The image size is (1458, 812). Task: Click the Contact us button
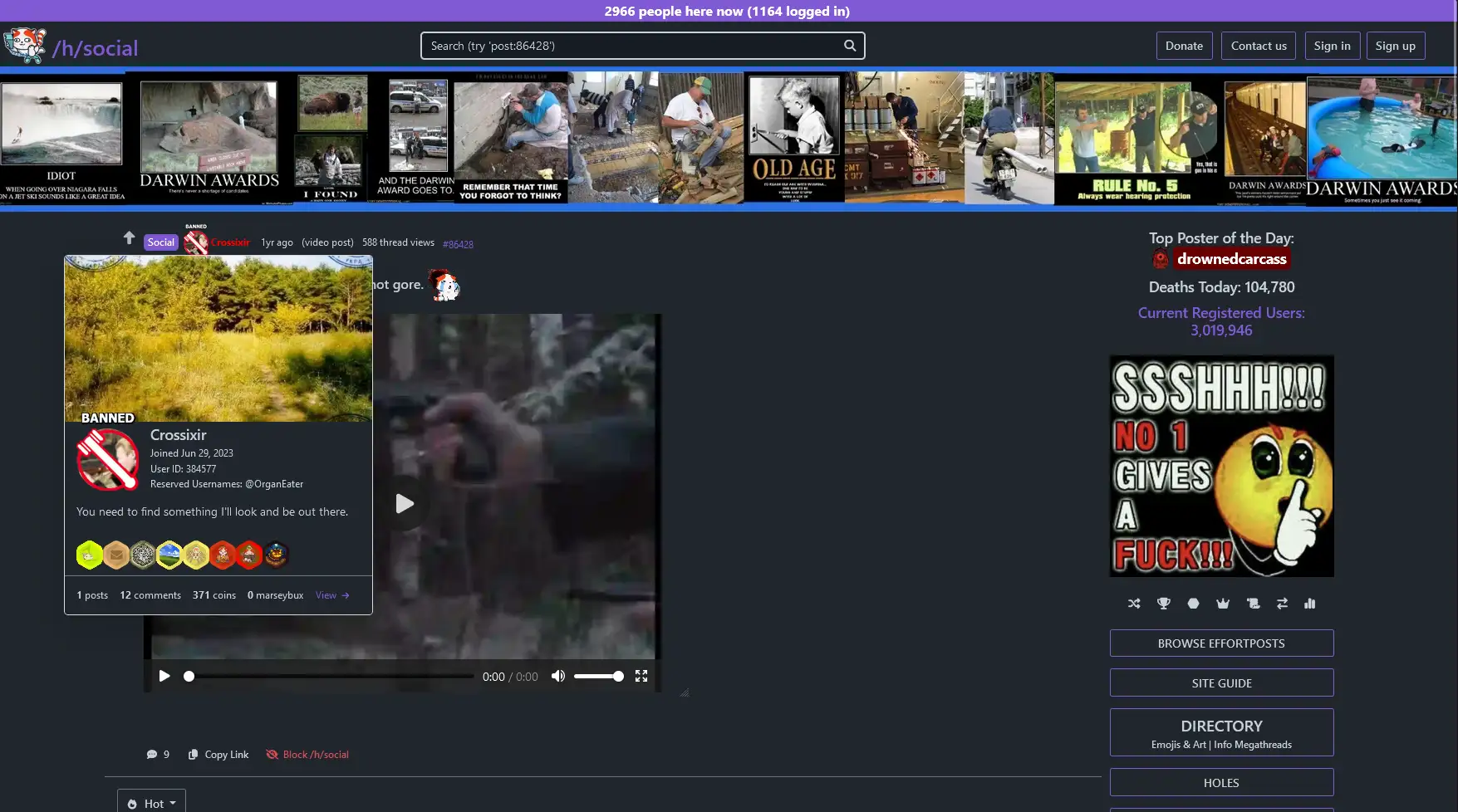pyautogui.click(x=1259, y=46)
